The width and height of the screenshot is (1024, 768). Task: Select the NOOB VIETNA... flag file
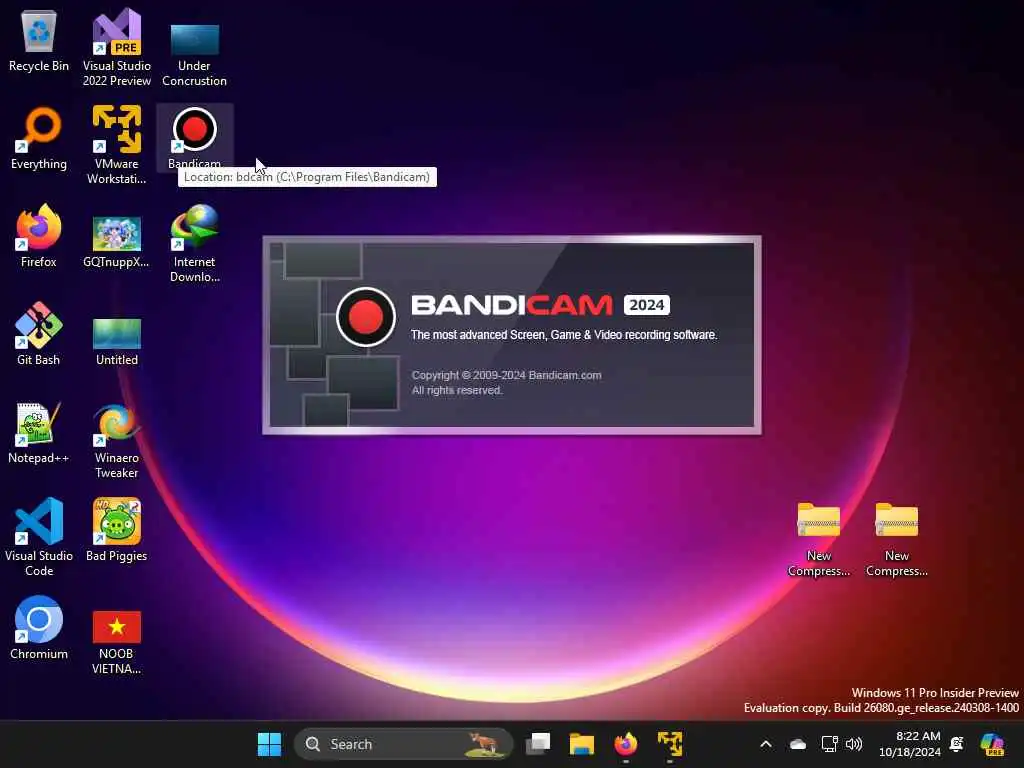(116, 643)
